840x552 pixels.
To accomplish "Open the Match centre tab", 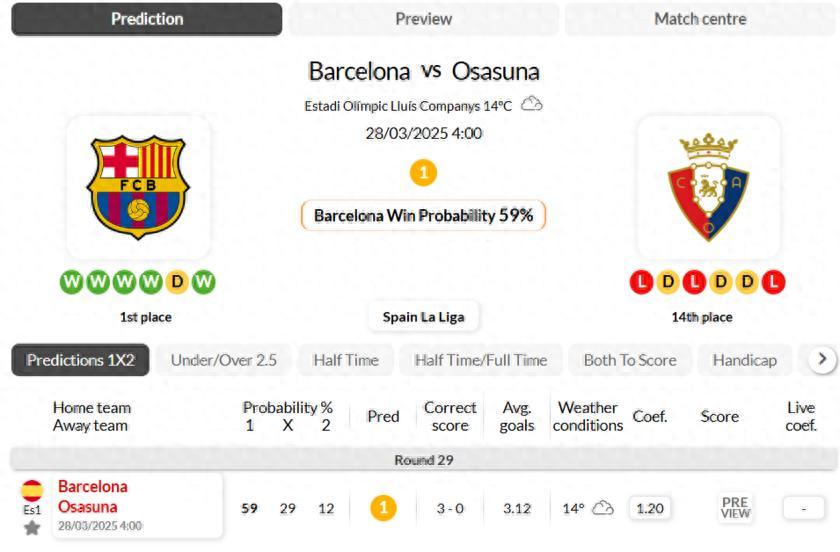I will pos(700,19).
